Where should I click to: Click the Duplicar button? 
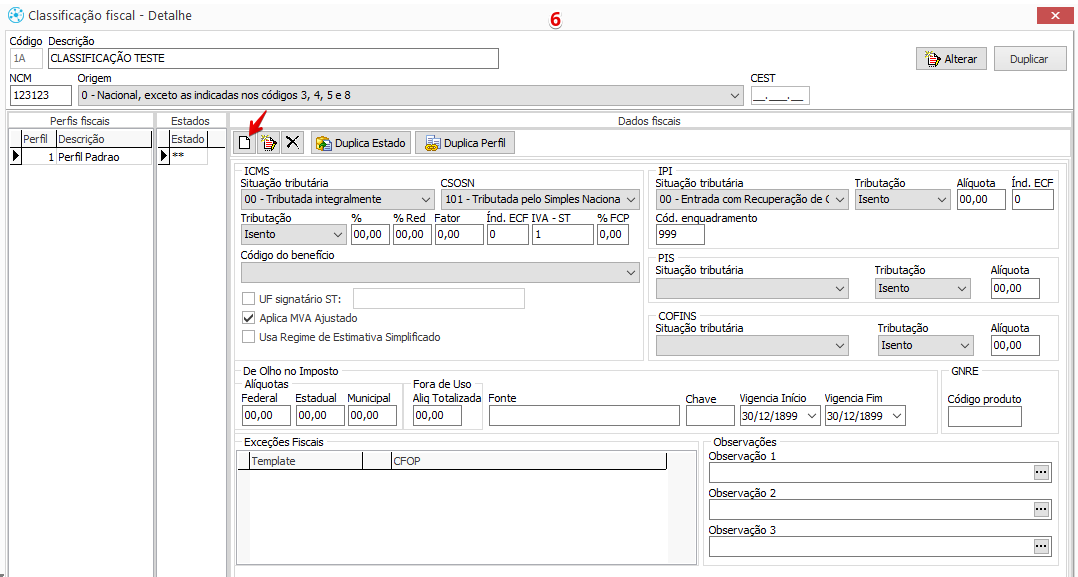point(1028,59)
